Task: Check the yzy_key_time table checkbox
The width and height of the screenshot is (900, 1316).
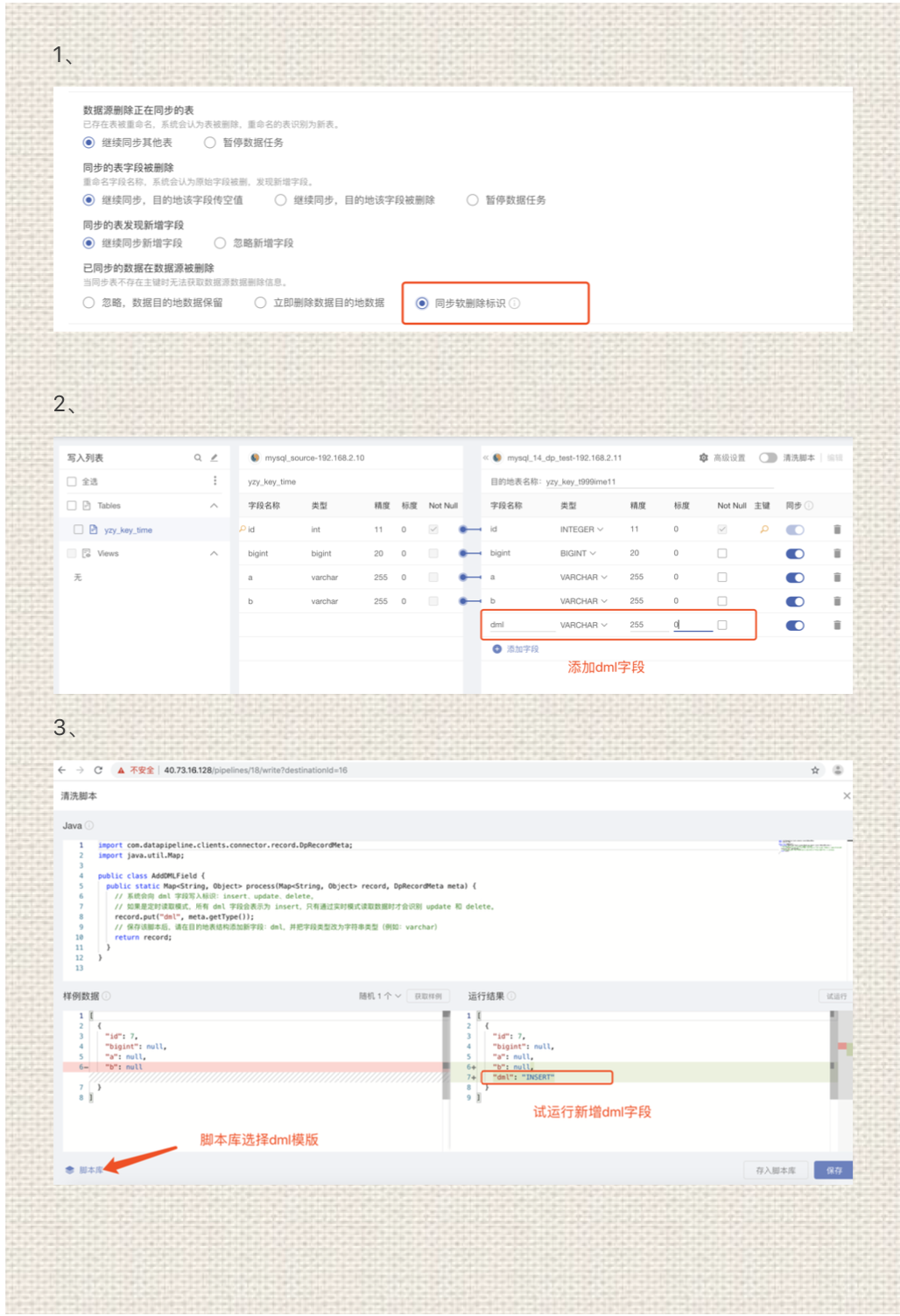Action: pyautogui.click(x=78, y=529)
